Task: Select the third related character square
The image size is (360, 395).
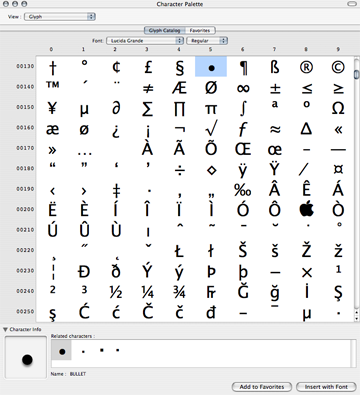Action: click(x=102, y=350)
